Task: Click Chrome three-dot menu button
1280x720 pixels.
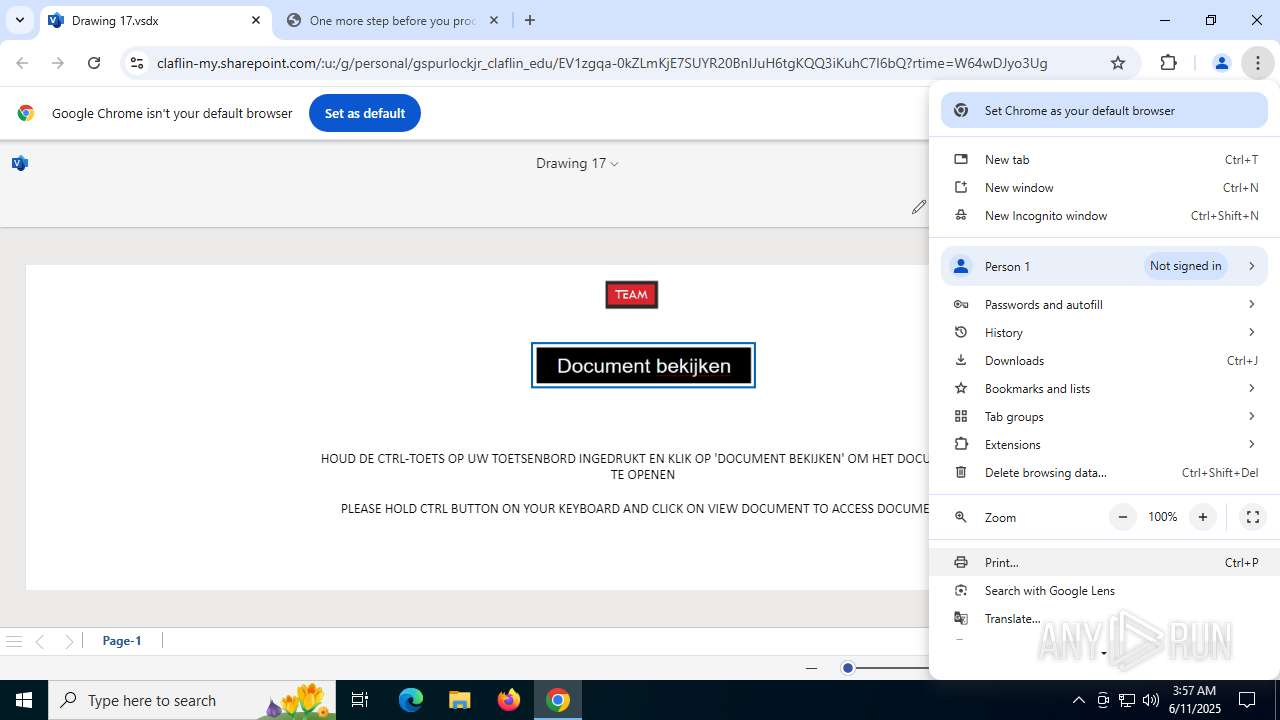Action: pos(1257,63)
